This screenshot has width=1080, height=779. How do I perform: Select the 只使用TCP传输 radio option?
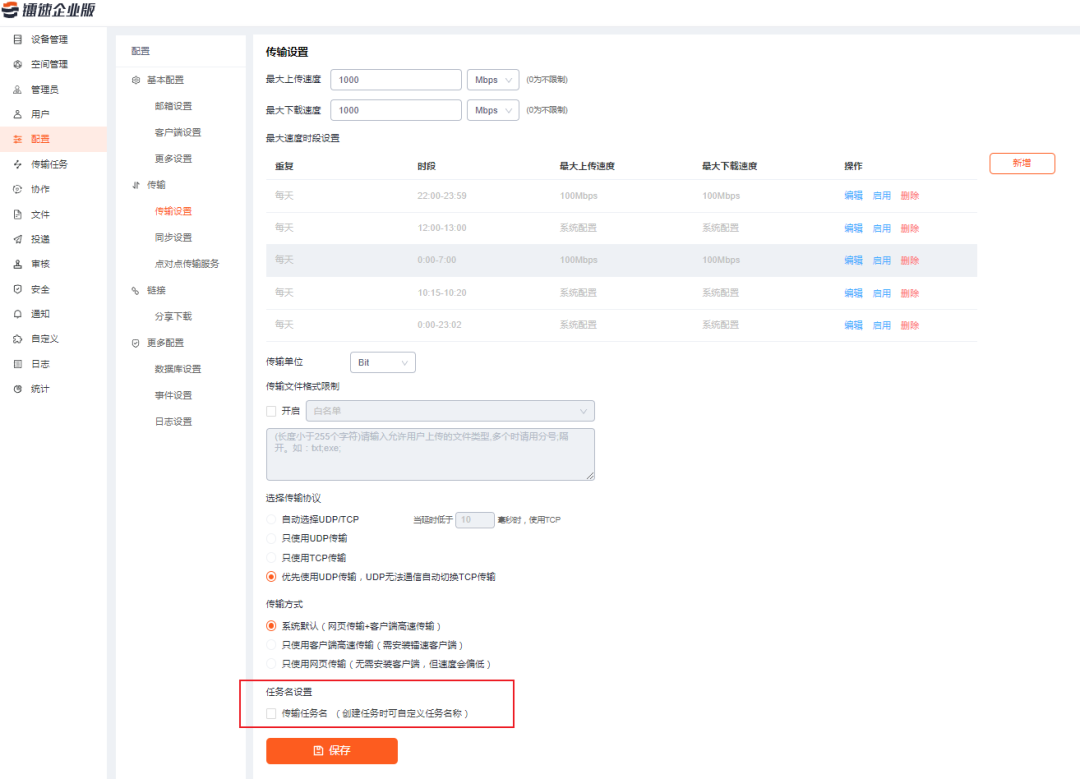(270, 558)
